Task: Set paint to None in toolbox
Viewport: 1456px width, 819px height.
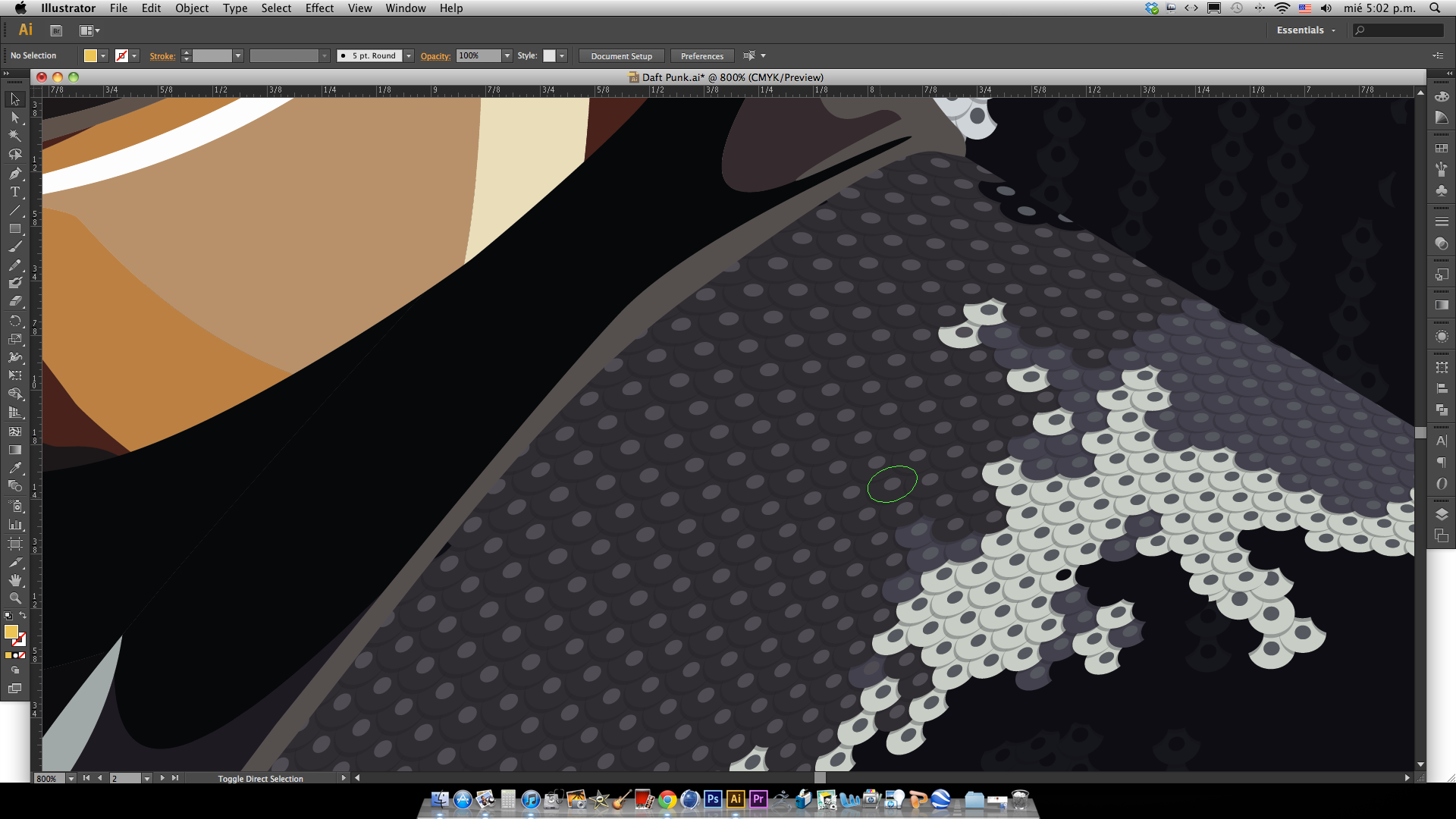Action: 22,655
